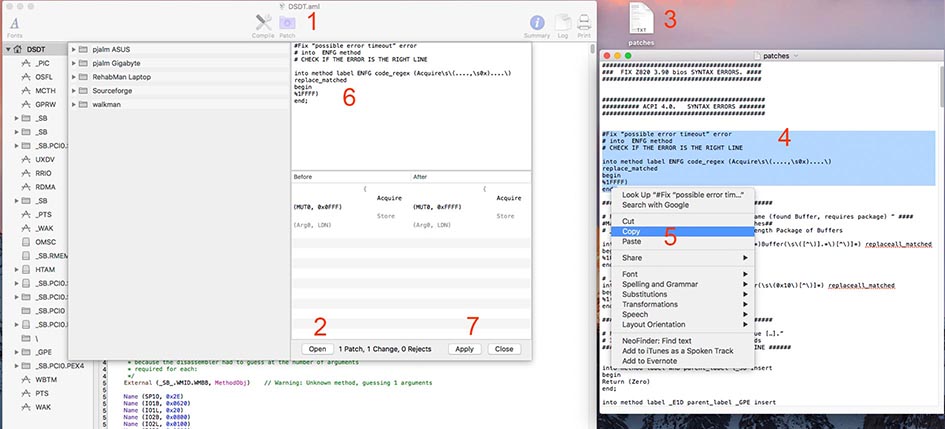Select the UXDV method in sidebar
945x429 pixels.
[x=45, y=159]
